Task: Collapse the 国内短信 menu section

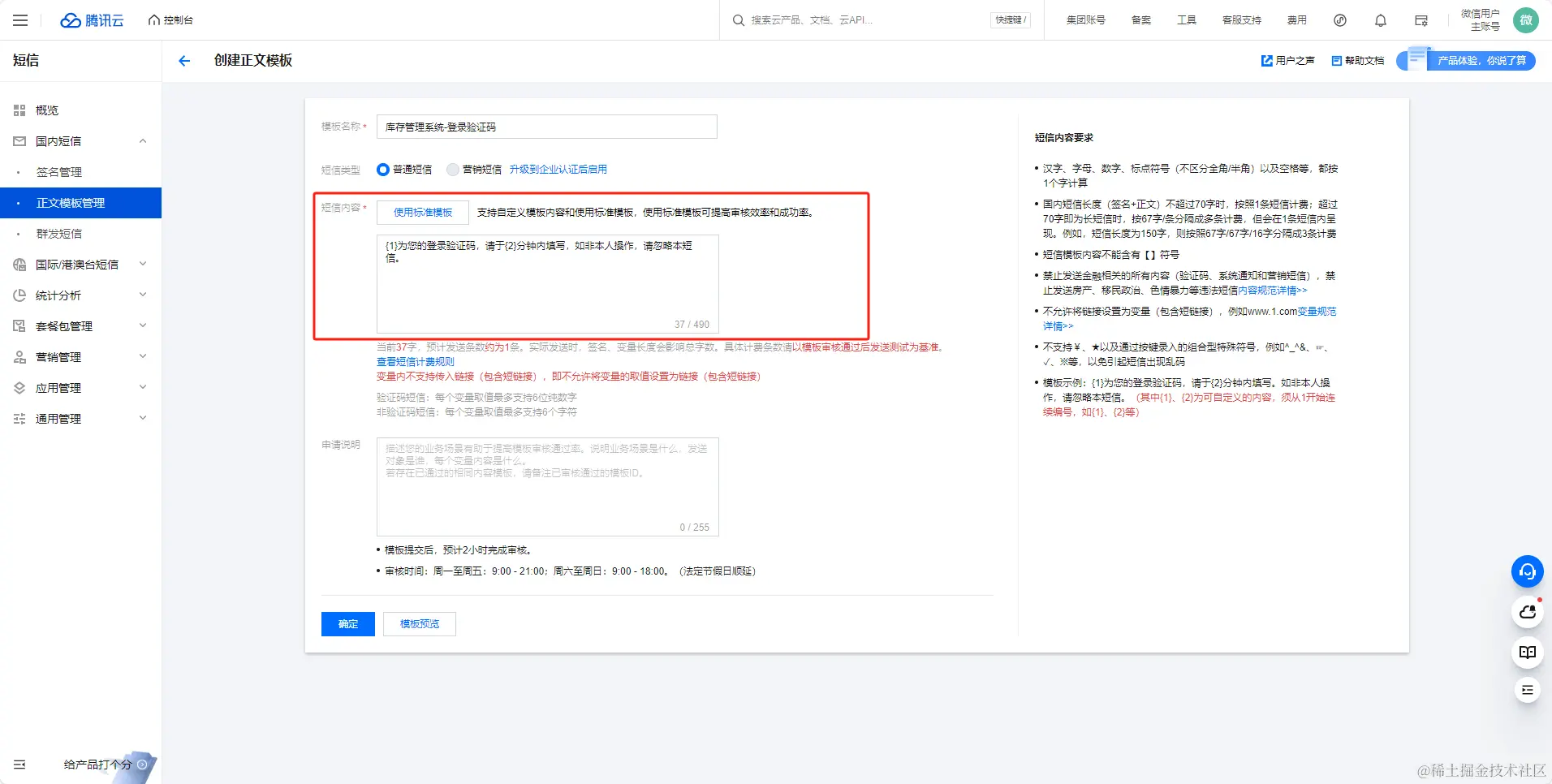Action: [143, 141]
